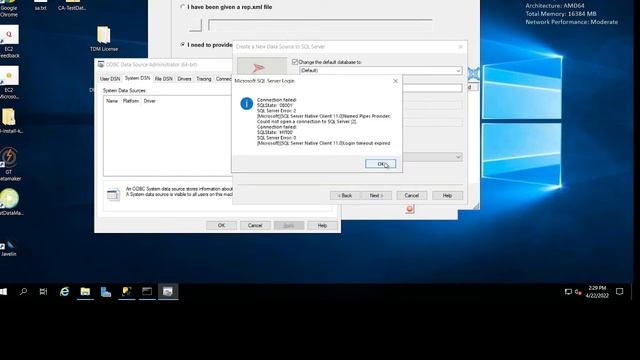The width and height of the screenshot is (640, 360).
Task: Open the notification center icon
Action: point(620,291)
